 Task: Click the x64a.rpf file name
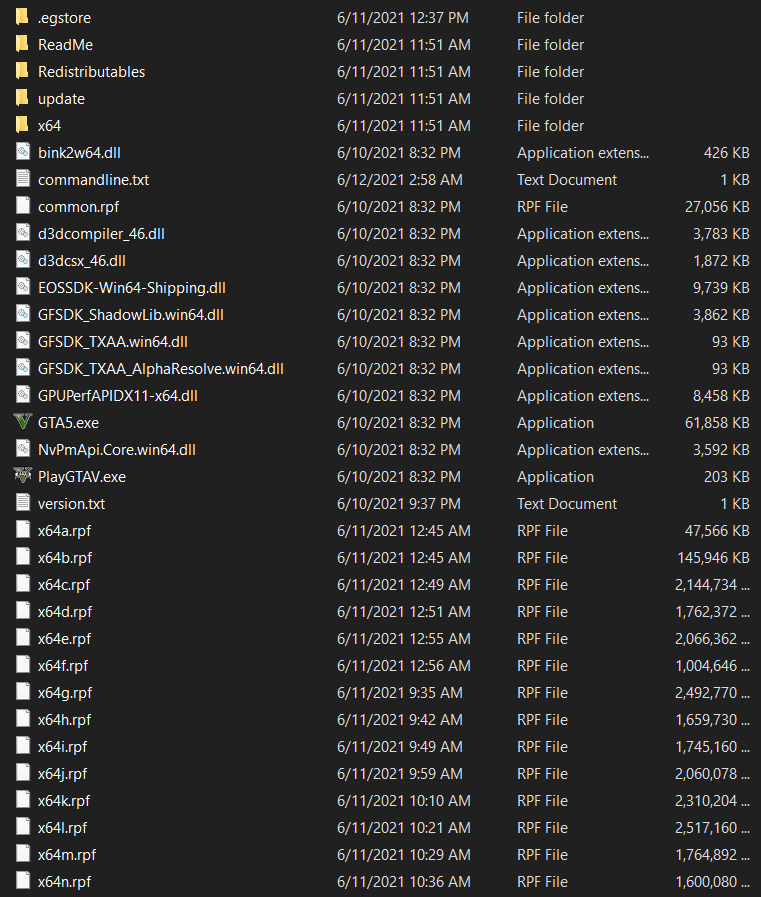coord(64,531)
